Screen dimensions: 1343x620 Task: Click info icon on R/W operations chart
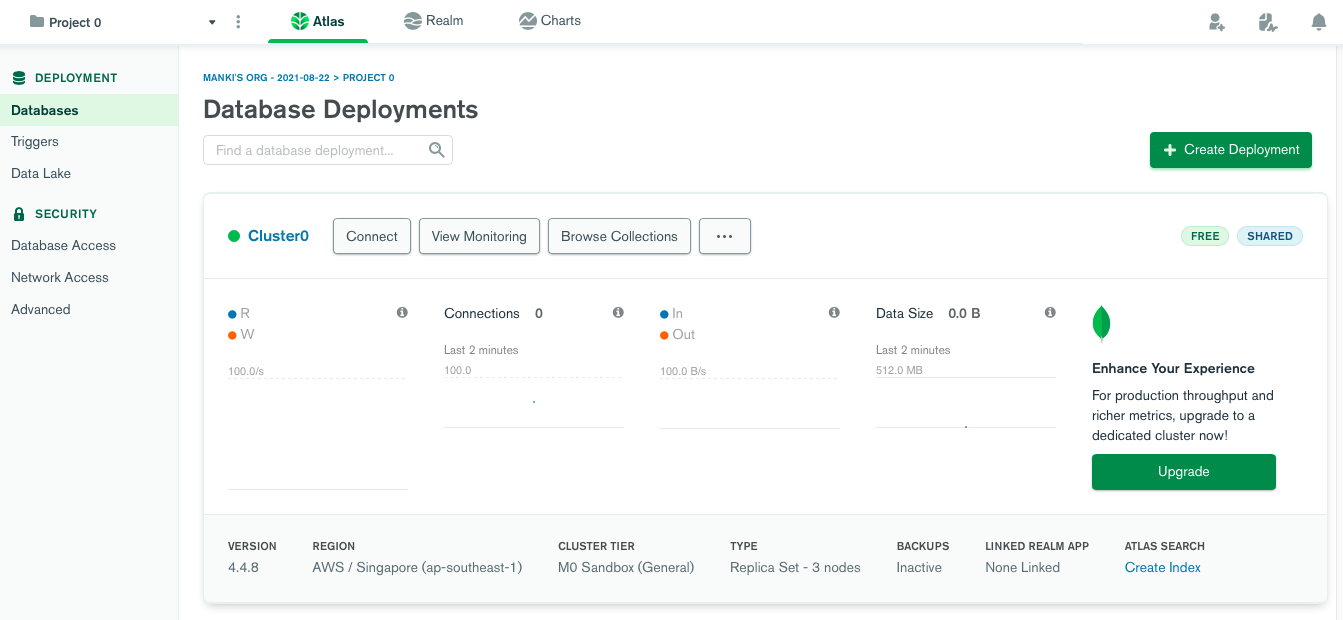tap(402, 313)
